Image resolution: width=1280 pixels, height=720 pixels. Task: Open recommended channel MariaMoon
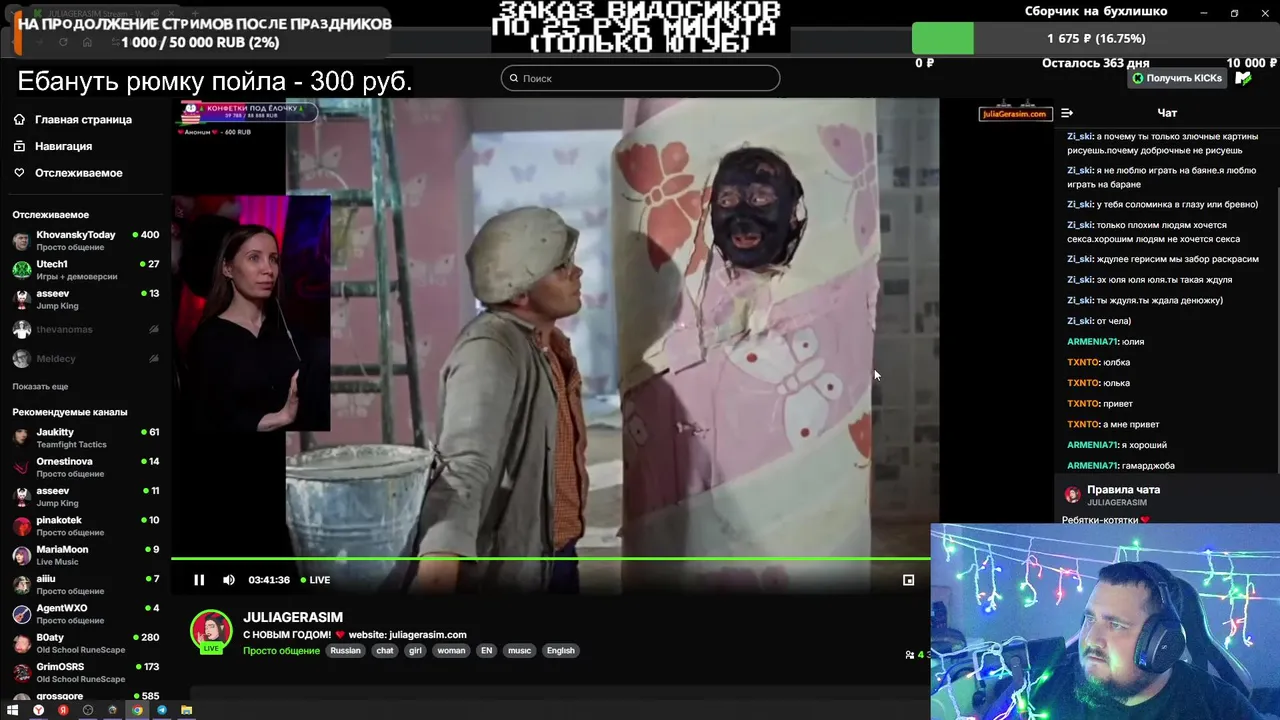coord(85,554)
